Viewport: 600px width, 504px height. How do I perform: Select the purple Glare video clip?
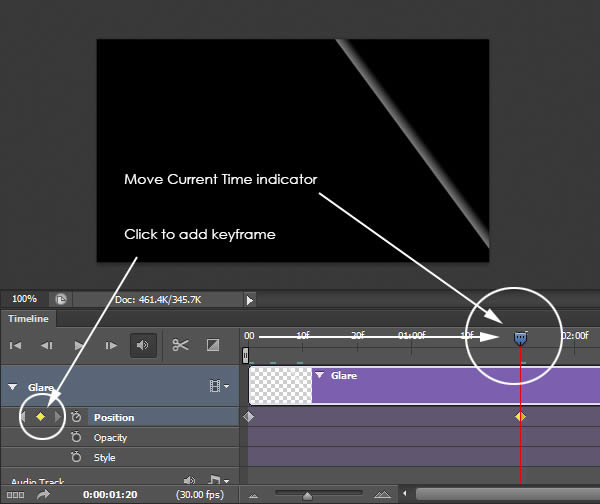[x=455, y=385]
